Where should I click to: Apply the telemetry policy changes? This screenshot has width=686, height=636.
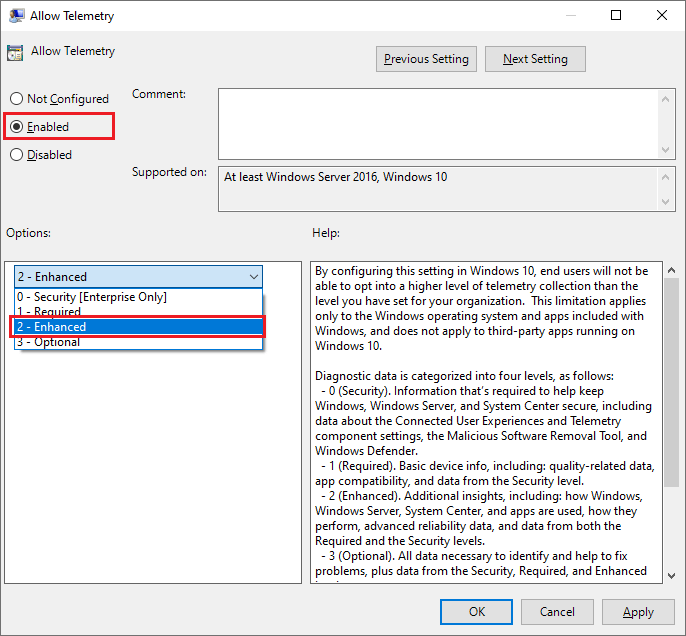638,611
